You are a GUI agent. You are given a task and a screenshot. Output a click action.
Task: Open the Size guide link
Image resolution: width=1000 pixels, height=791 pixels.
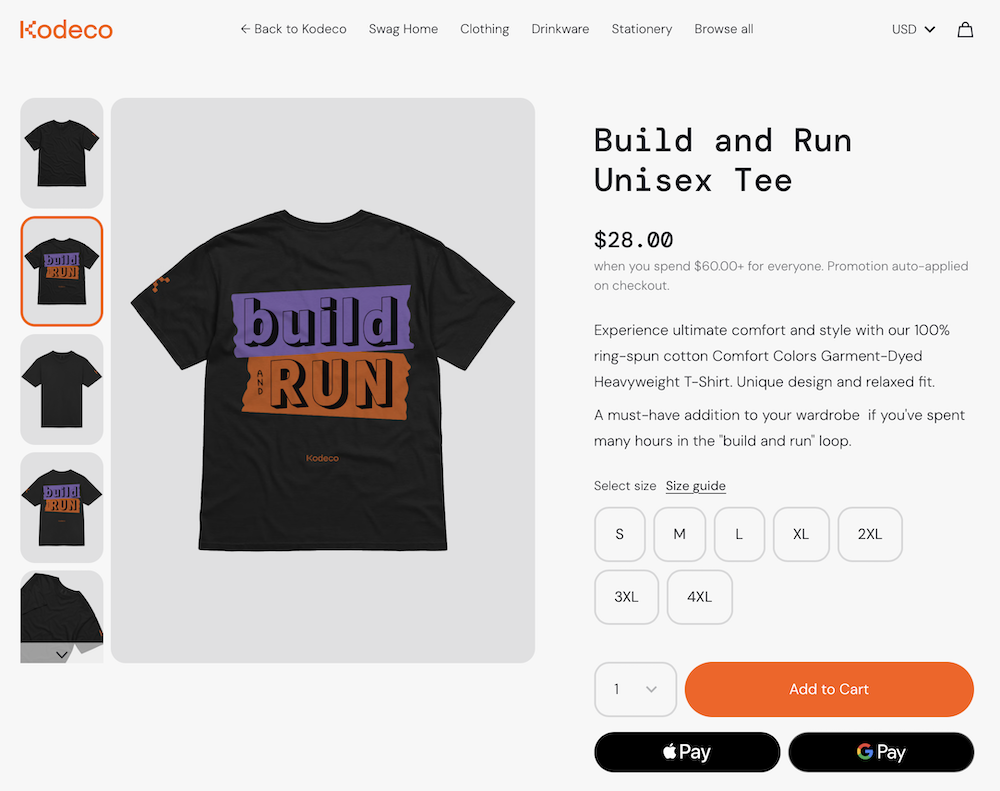coord(696,486)
